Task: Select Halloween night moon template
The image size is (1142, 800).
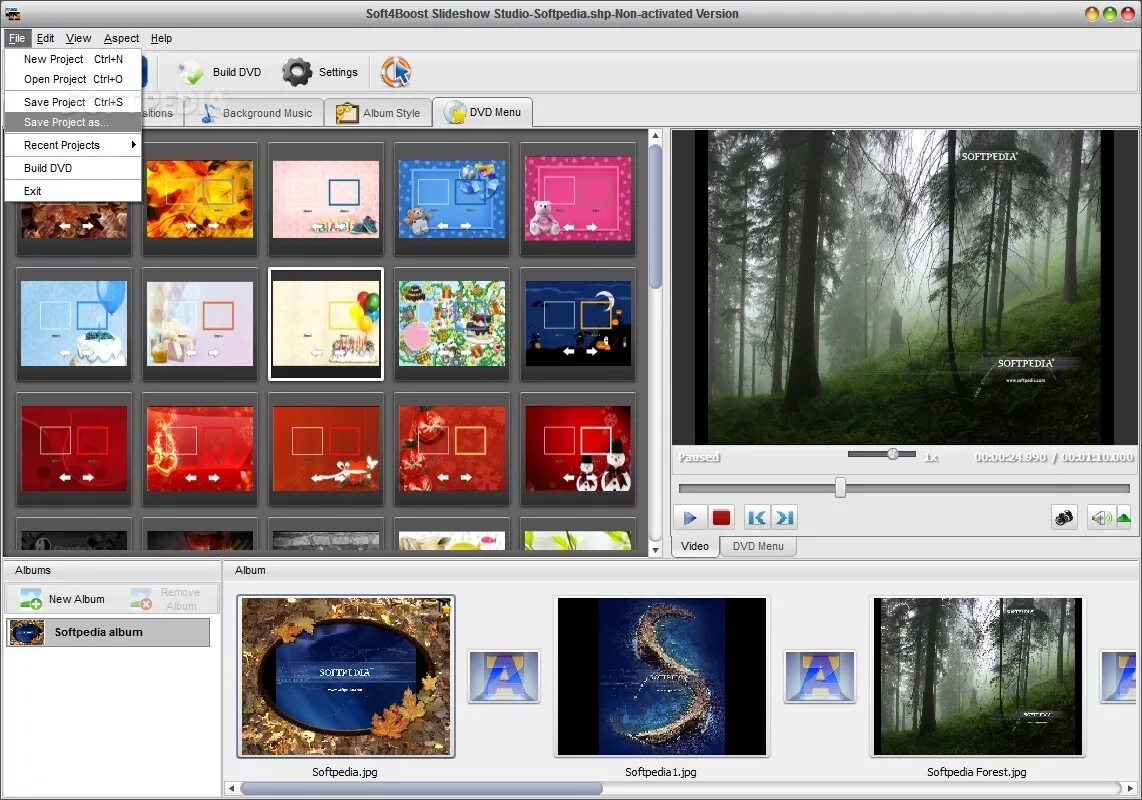Action: click(578, 324)
